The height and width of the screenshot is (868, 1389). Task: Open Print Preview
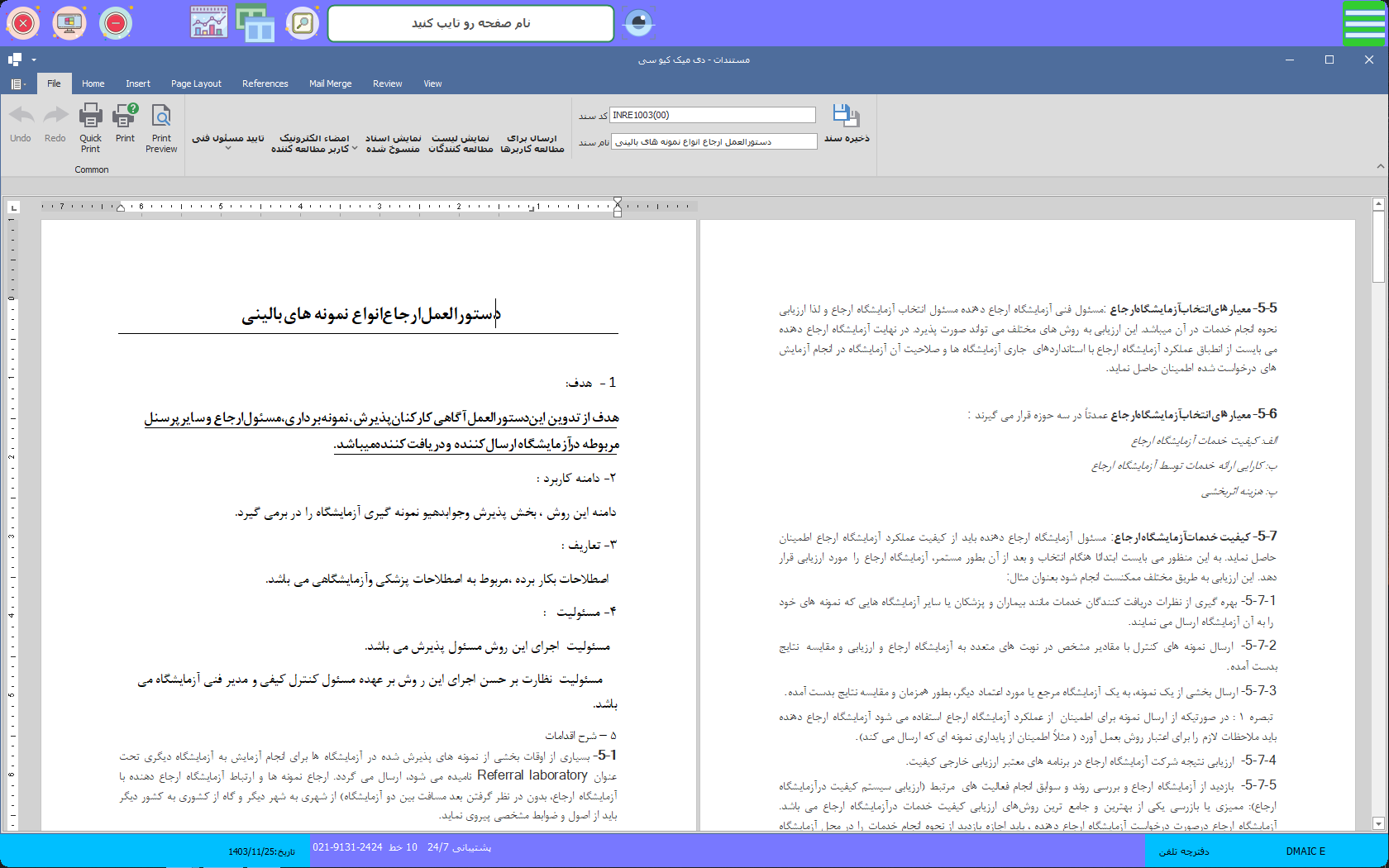(x=161, y=117)
